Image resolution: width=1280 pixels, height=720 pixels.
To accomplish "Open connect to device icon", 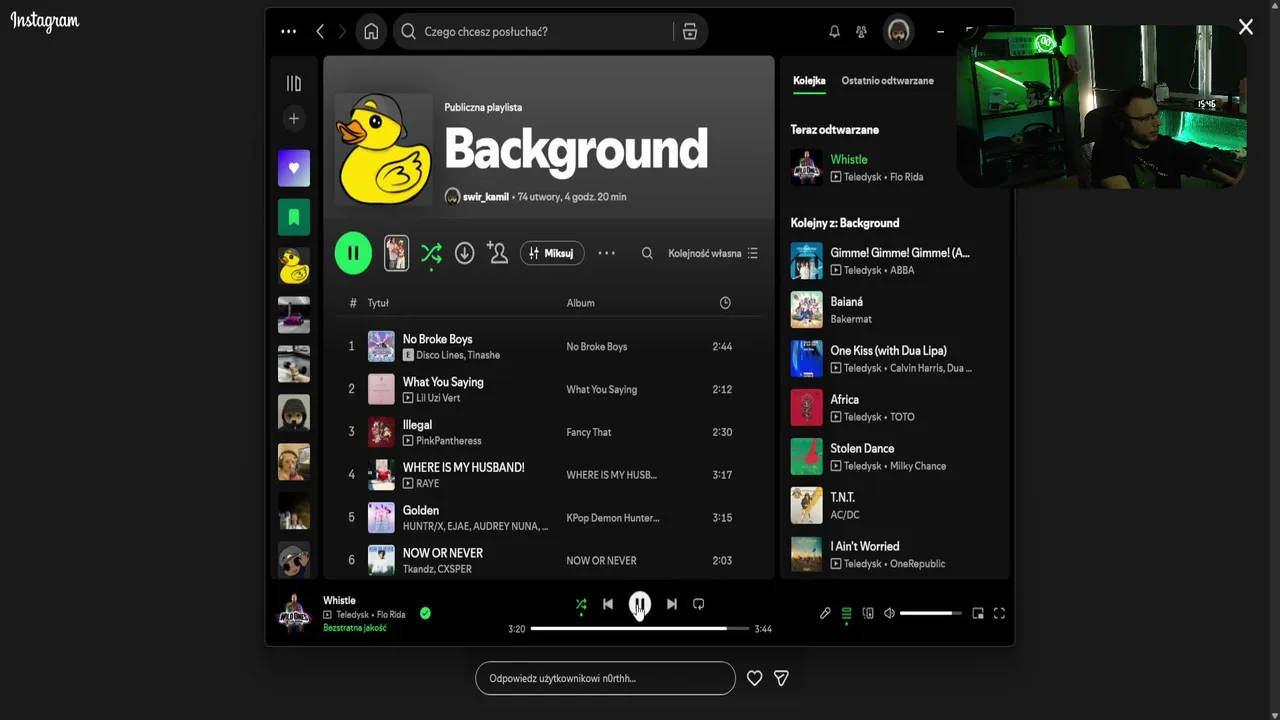I will click(x=868, y=613).
